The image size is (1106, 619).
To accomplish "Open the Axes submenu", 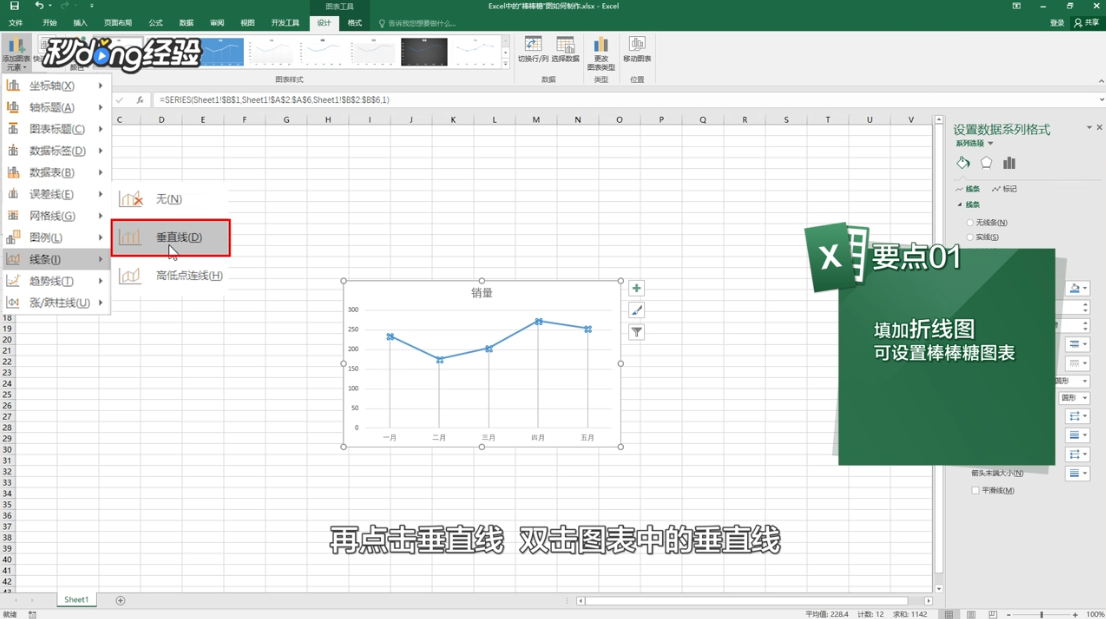I will pyautogui.click(x=56, y=85).
